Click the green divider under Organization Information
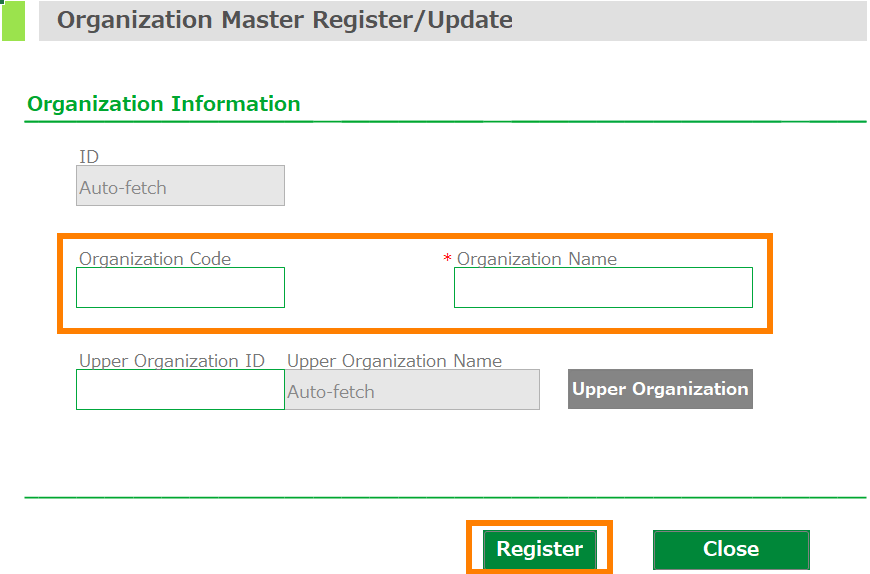The height and width of the screenshot is (574, 870). (445, 121)
